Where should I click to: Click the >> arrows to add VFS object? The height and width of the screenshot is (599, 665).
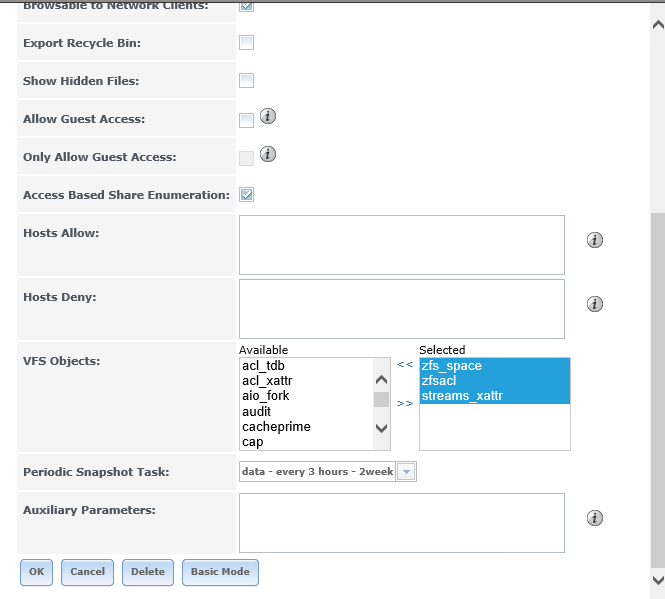tap(405, 404)
